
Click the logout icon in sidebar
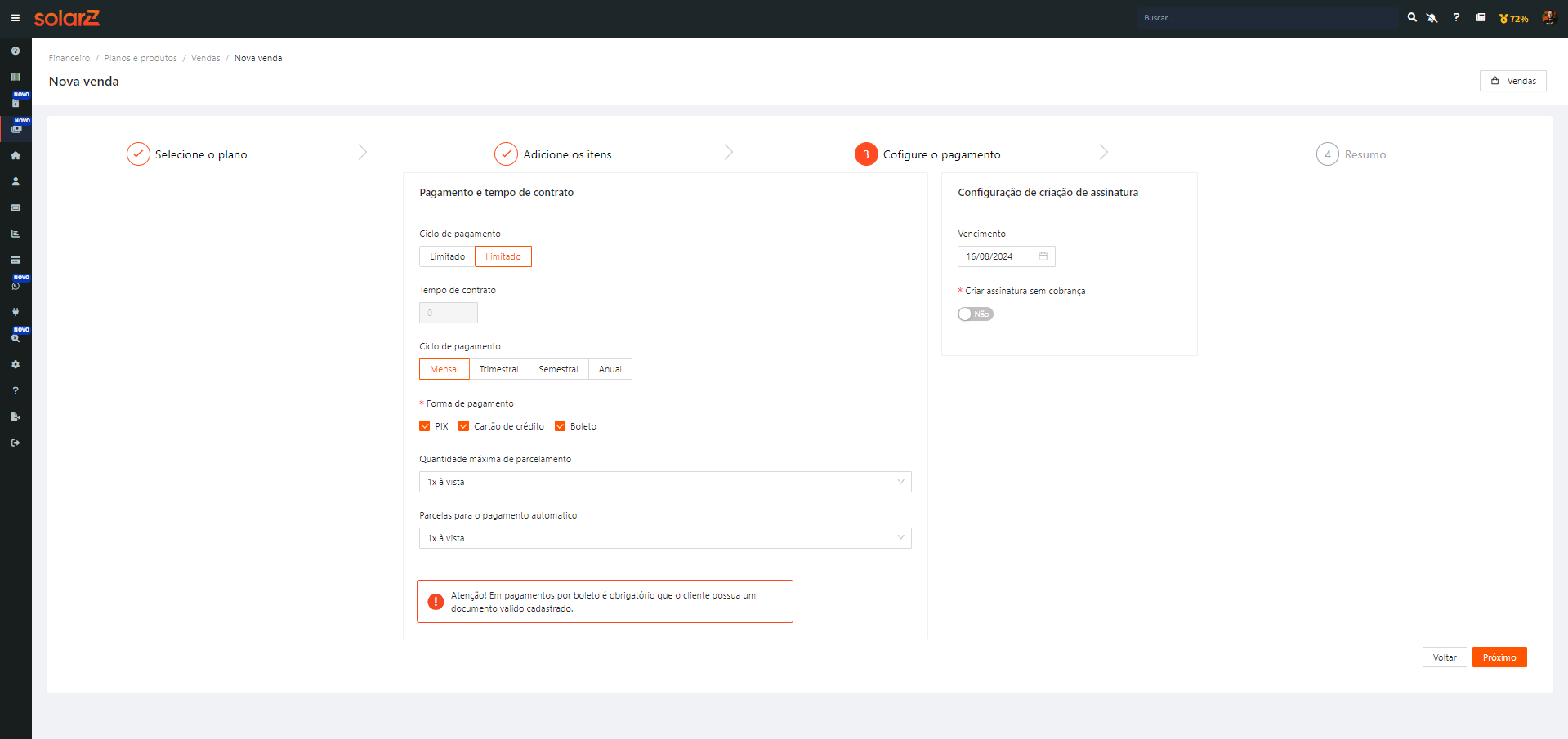16,443
